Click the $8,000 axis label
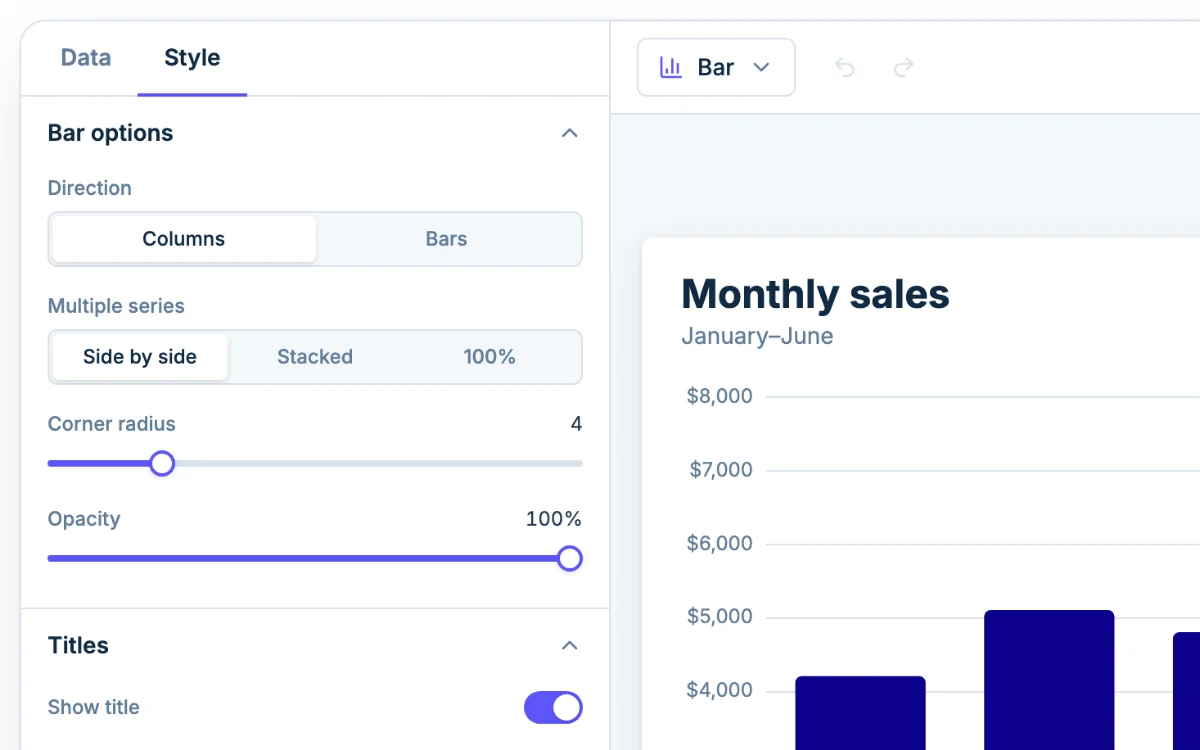Viewport: 1200px width, 750px height. (720, 396)
